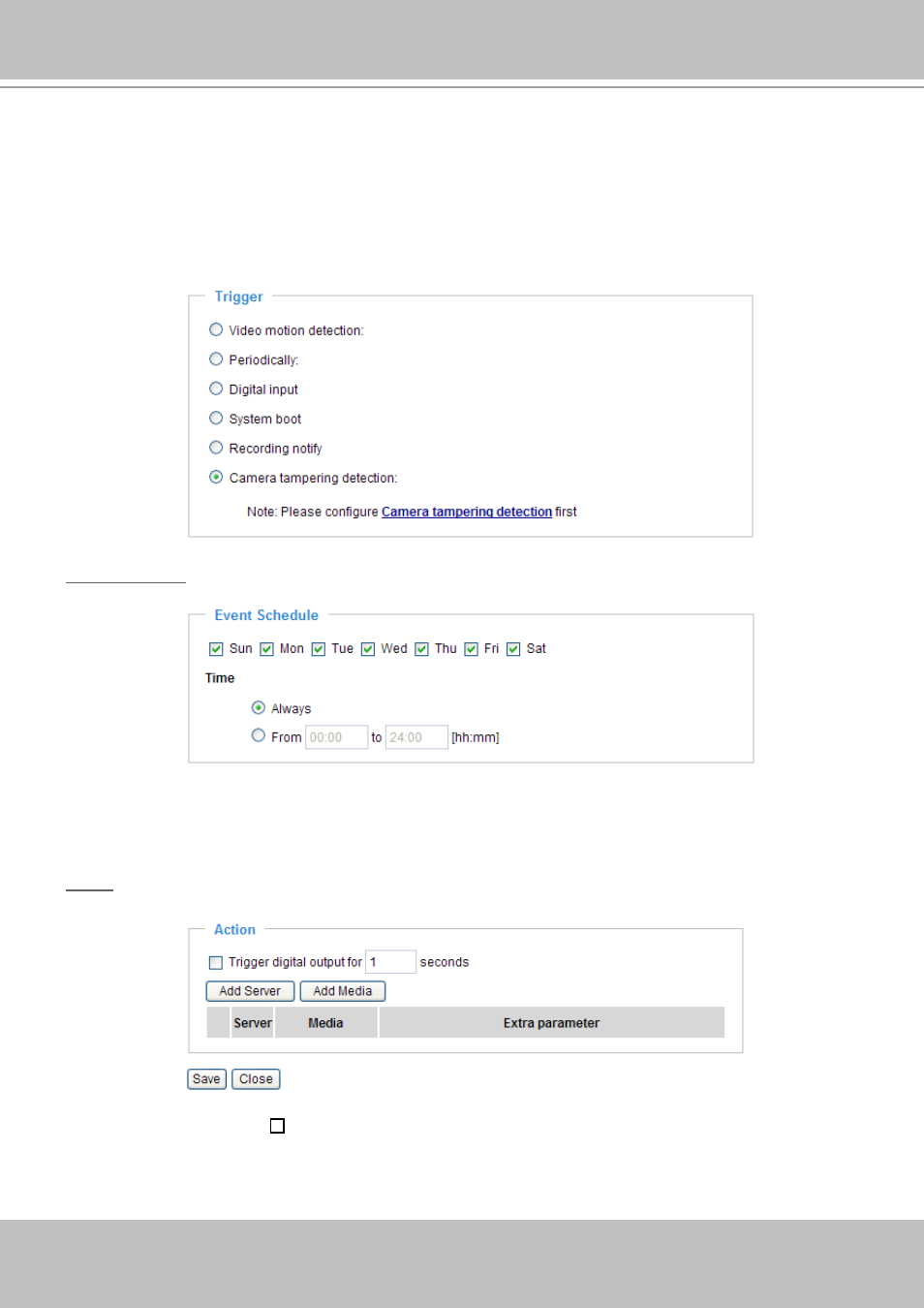
Task: Uncheck Wed schedule day
Action: (368, 649)
